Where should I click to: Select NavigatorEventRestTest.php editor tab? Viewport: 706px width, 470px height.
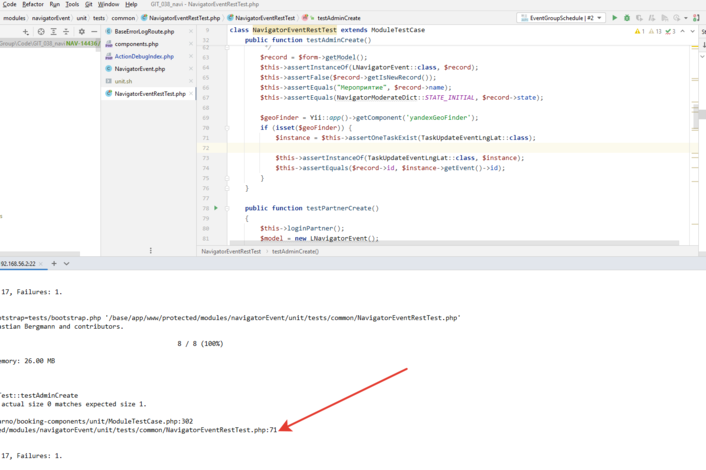[x=150, y=94]
